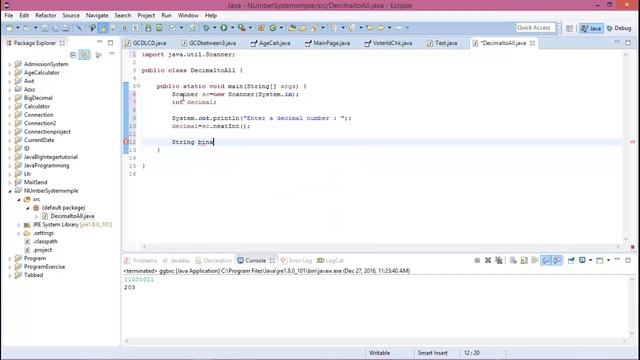640x360 pixels.
Task: Toggle Show Console on standard output change
Action: click(546, 260)
